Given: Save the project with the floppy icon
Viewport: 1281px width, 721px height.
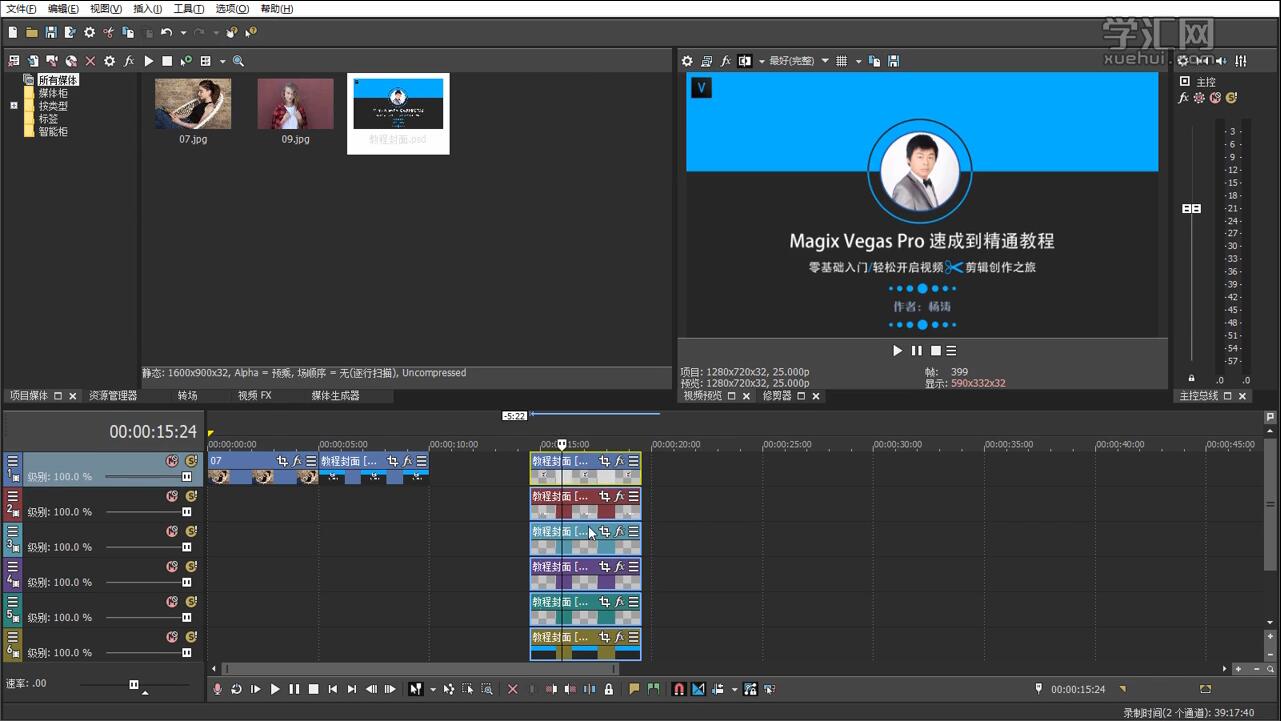Looking at the screenshot, I should click(x=50, y=32).
